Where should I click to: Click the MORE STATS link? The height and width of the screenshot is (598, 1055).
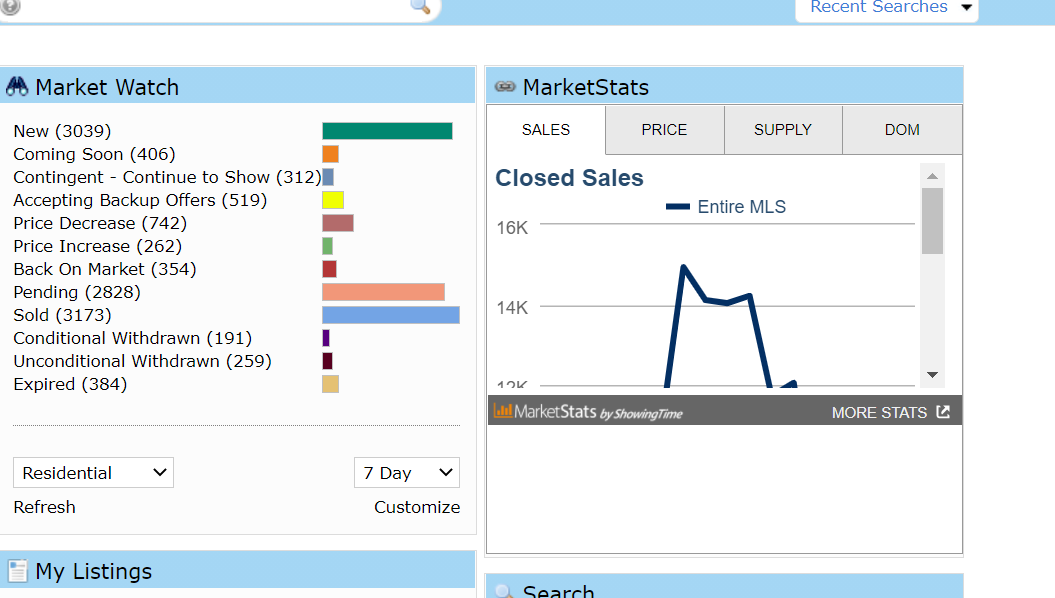pos(880,410)
